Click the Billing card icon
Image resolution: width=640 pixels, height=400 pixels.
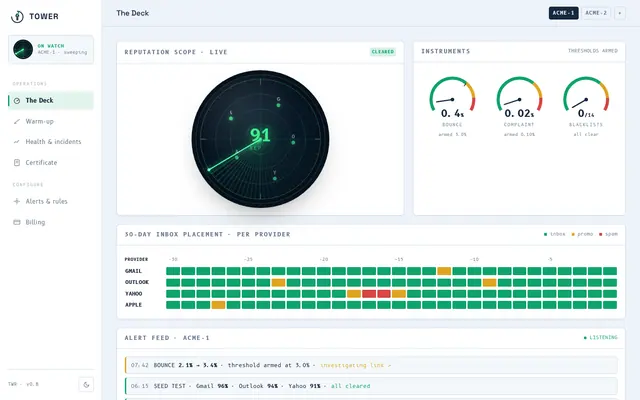click(x=17, y=222)
